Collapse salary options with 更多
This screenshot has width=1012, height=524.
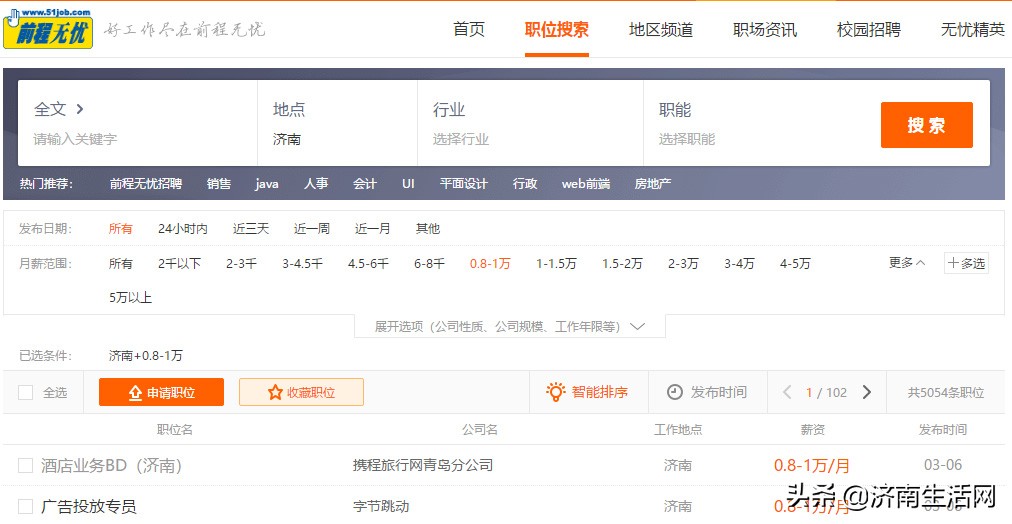(x=907, y=263)
